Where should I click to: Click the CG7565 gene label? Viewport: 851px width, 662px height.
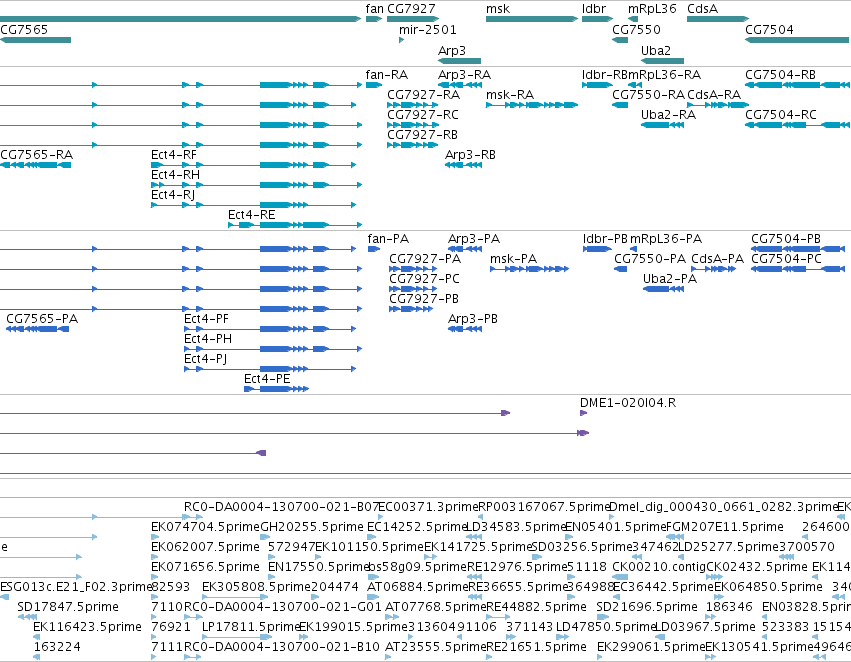(24, 30)
